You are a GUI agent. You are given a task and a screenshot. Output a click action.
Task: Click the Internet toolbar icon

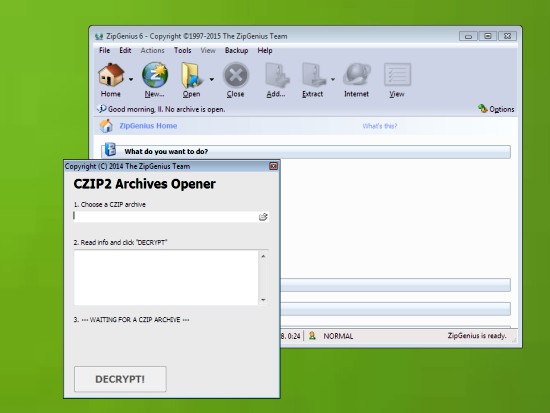[356, 75]
